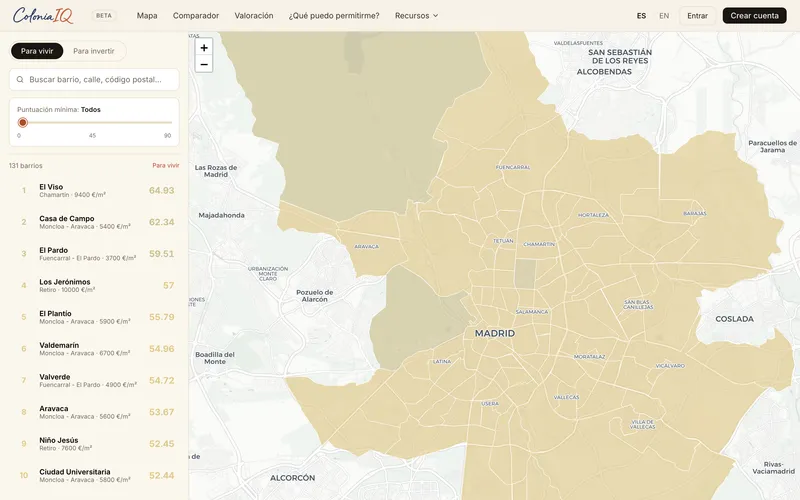Click the 62.34 score value
This screenshot has width=800, height=500.
click(x=162, y=222)
